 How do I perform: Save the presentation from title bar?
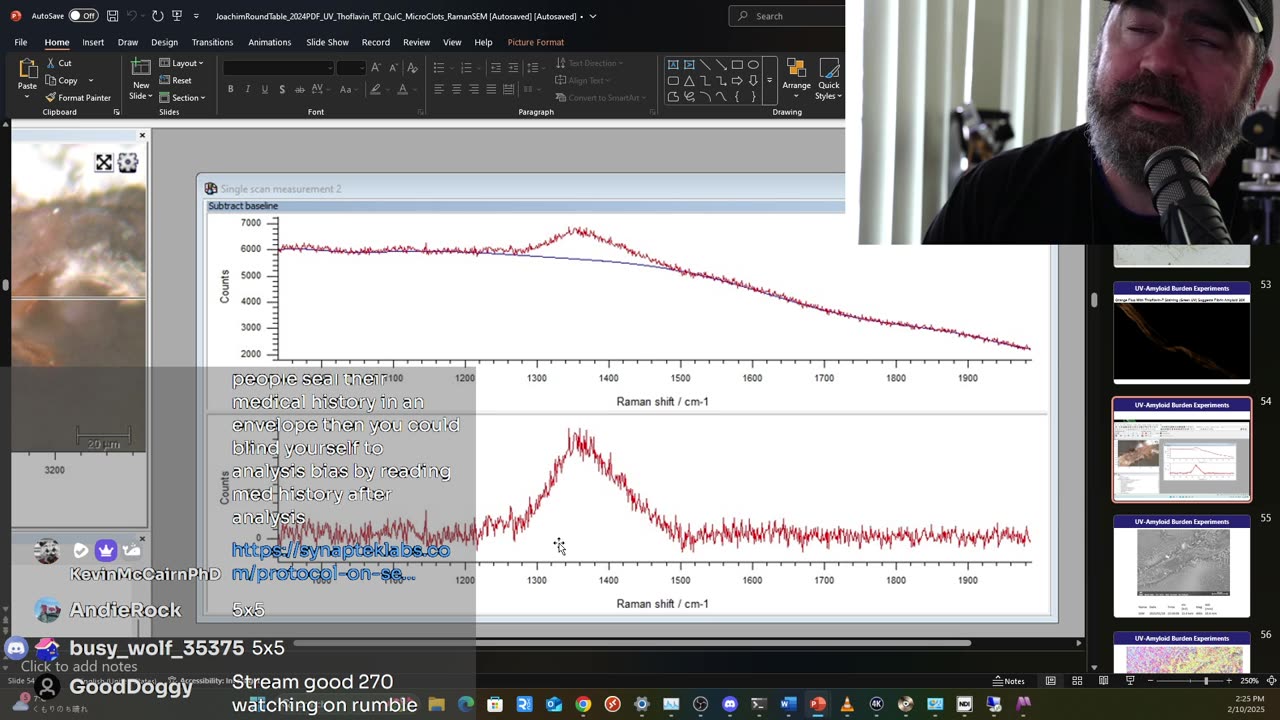(x=113, y=16)
